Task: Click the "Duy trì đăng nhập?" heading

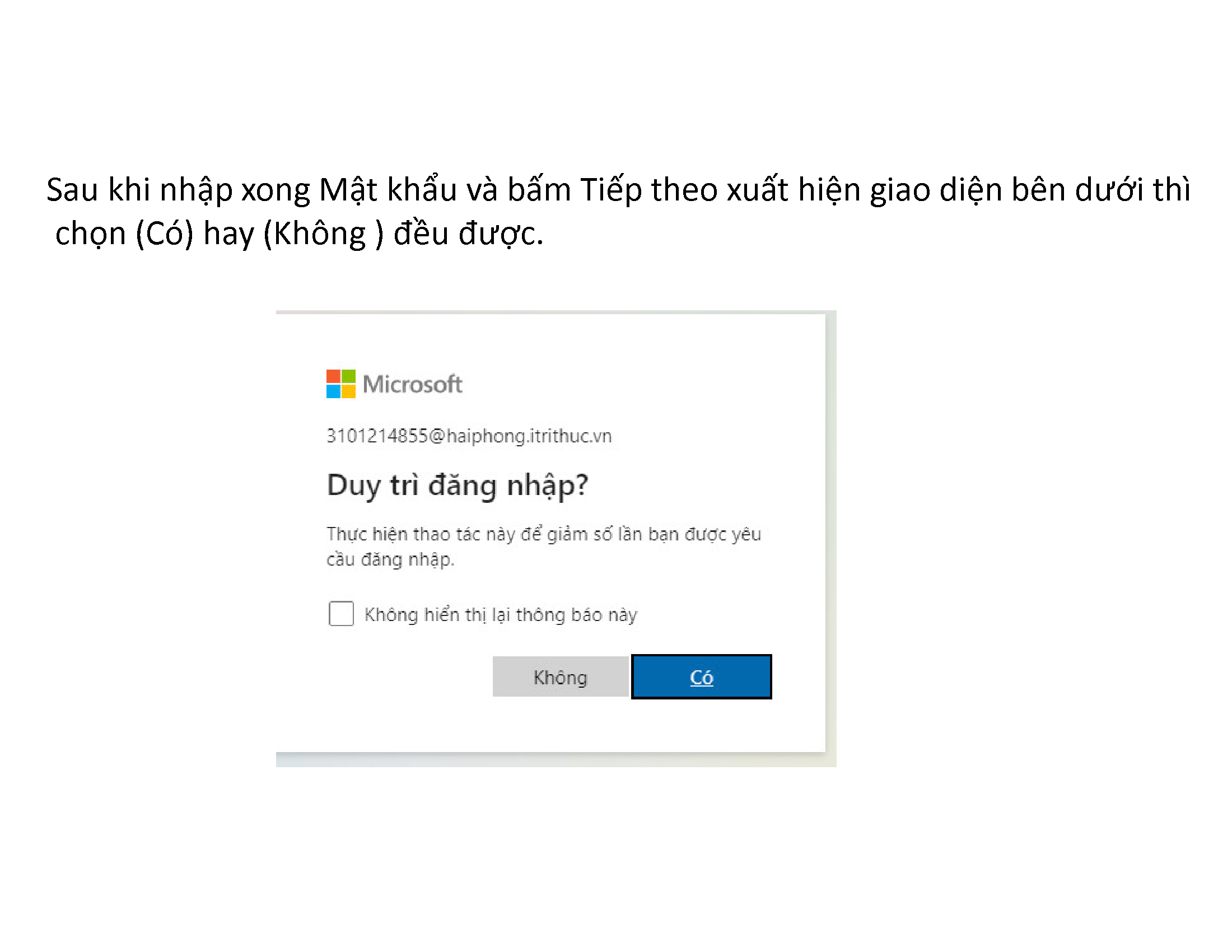Action: coord(458,485)
